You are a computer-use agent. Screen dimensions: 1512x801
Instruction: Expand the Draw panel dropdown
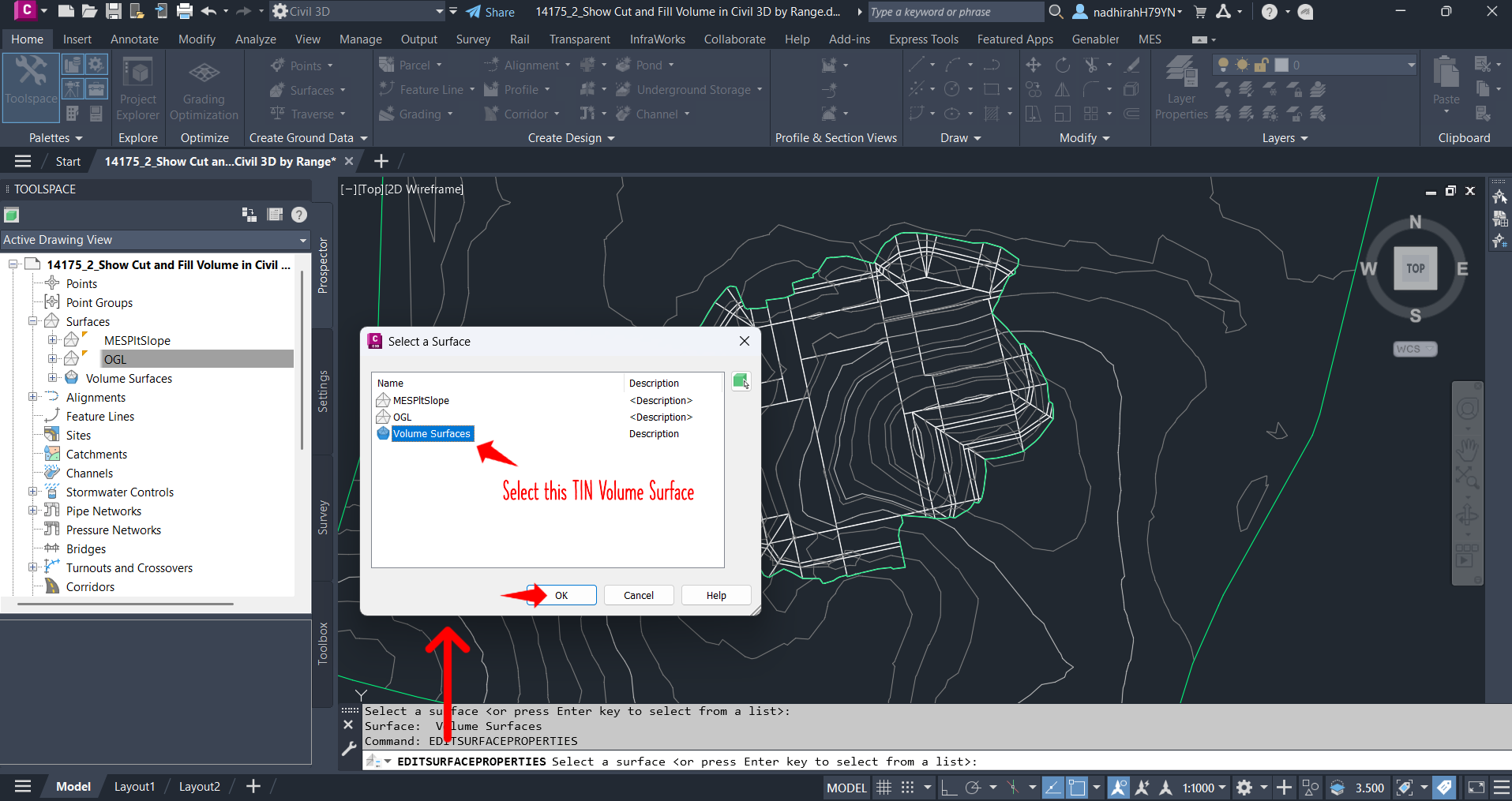click(x=977, y=137)
